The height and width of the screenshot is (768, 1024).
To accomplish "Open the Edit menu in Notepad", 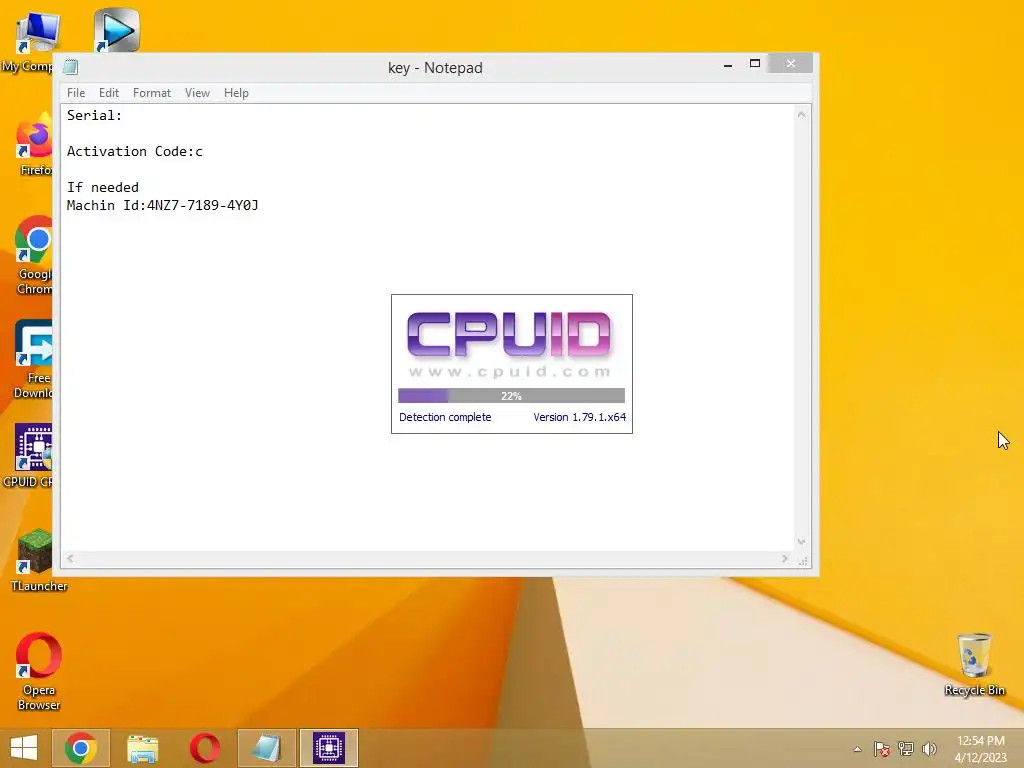I will click(108, 93).
